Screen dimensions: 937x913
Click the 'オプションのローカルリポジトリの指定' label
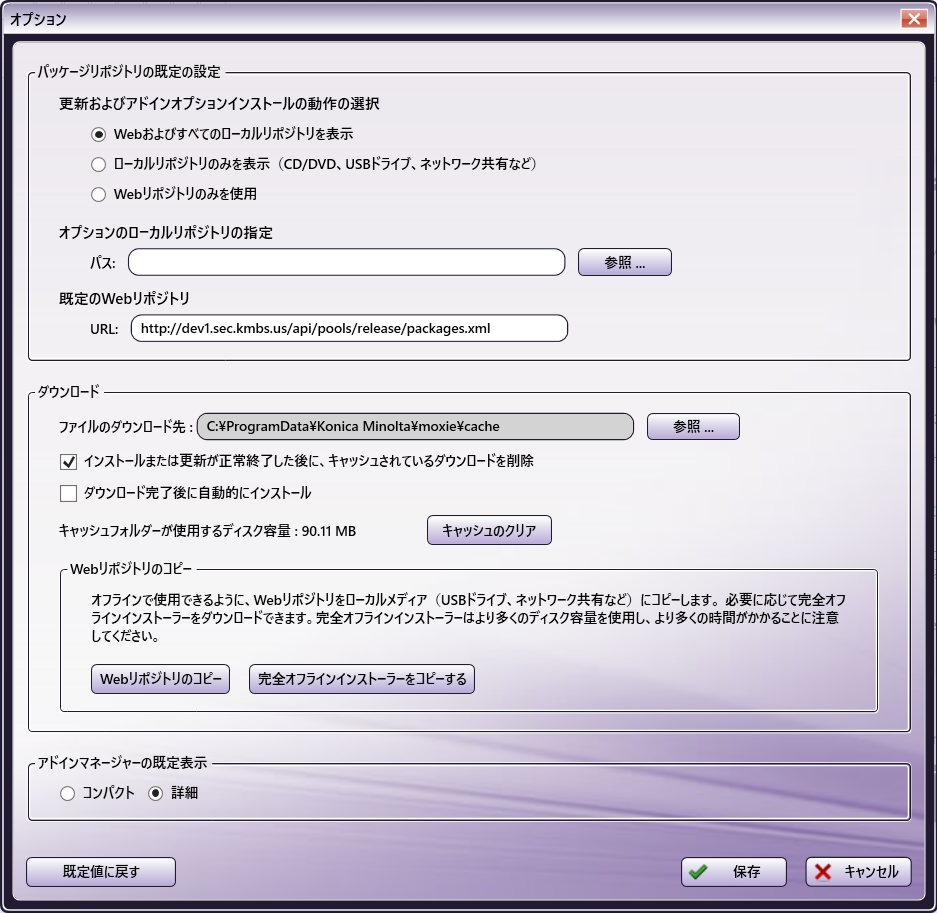point(166,233)
